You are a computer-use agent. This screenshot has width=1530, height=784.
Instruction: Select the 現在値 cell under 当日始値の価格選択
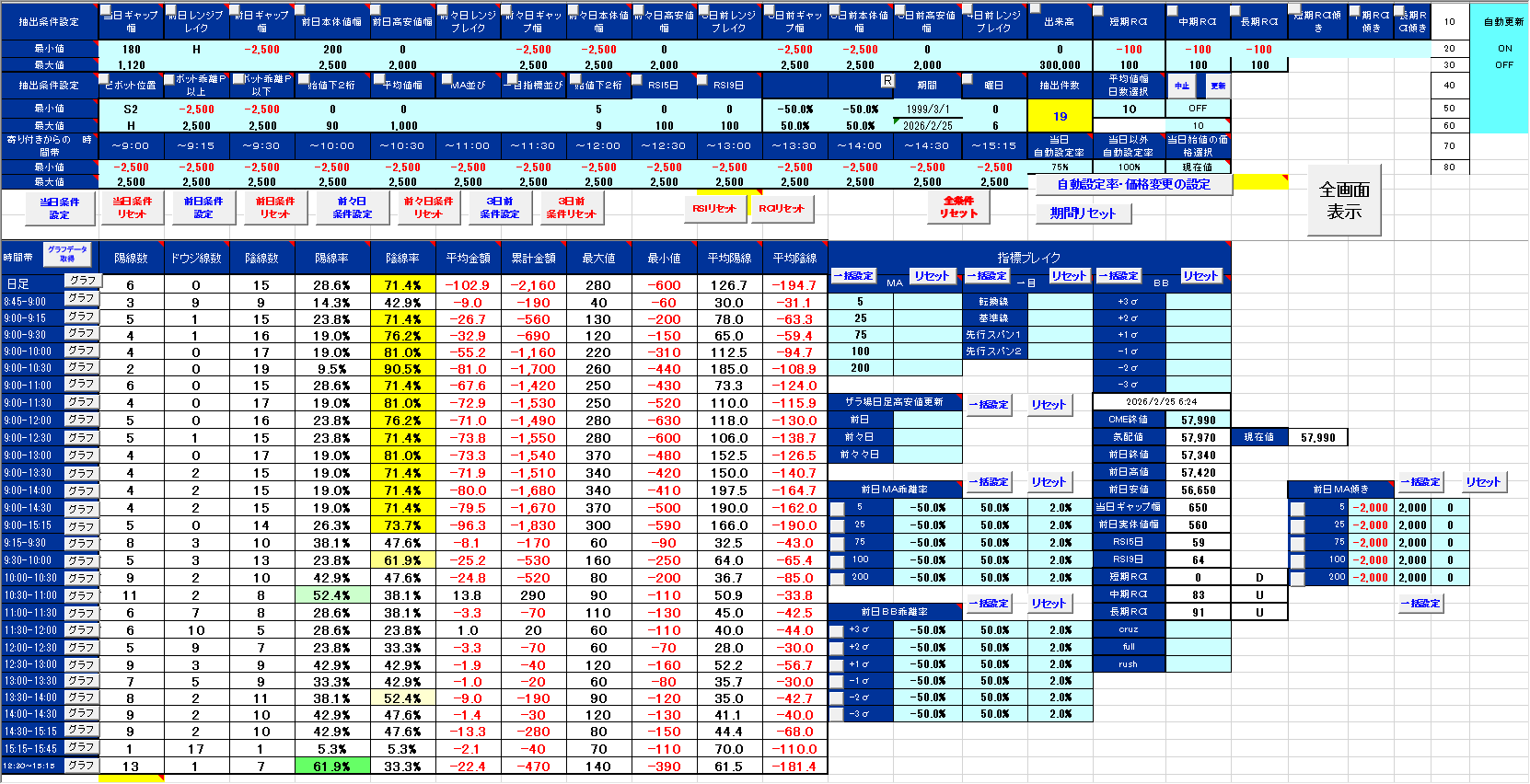pos(1198,167)
